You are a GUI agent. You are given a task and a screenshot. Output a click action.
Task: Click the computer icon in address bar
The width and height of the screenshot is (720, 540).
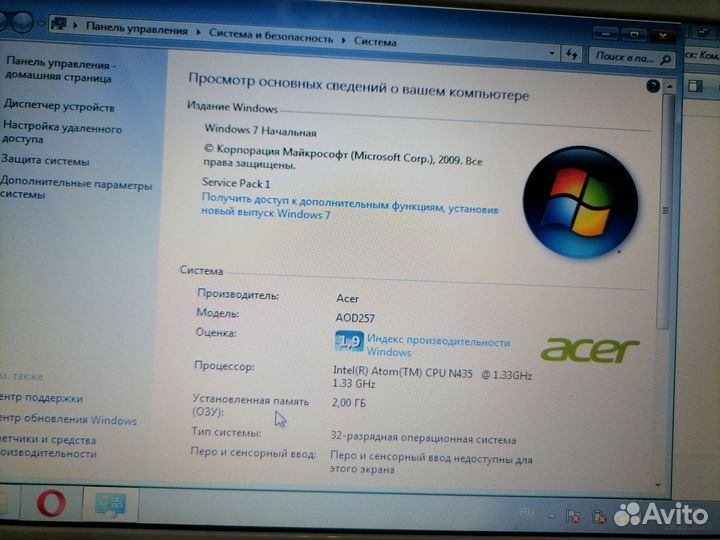[59, 23]
